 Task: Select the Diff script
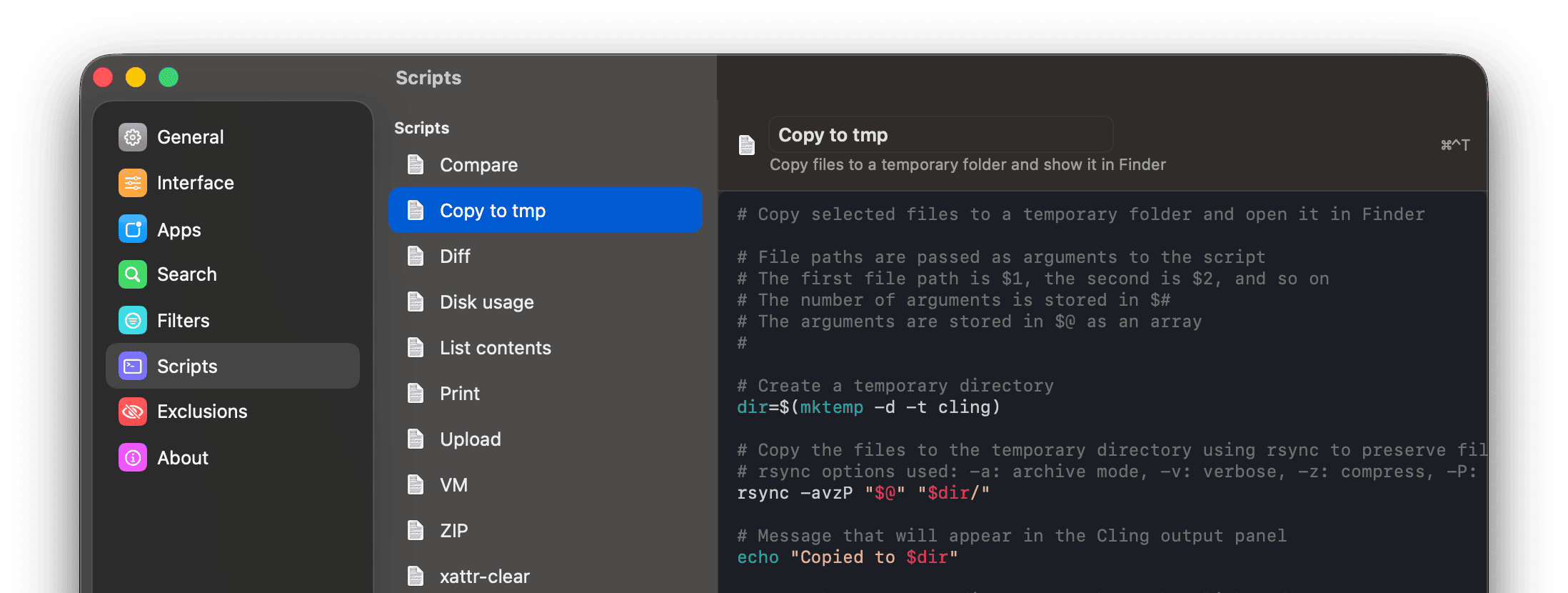coord(546,256)
